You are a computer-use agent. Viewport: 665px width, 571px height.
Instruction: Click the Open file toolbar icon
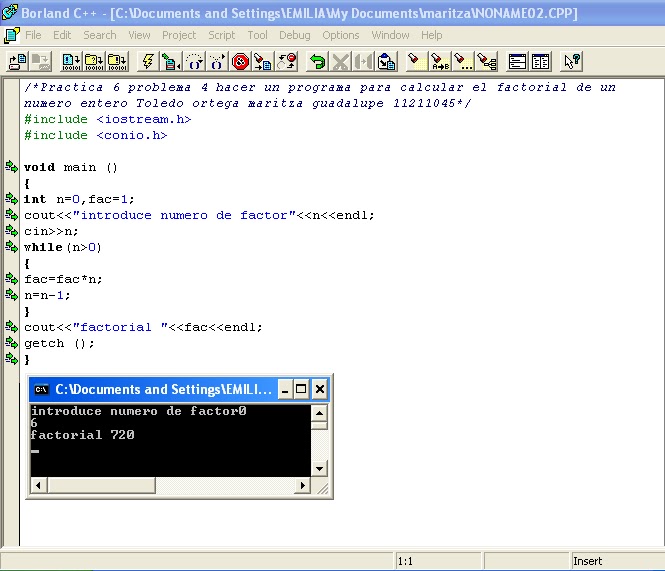(18, 62)
